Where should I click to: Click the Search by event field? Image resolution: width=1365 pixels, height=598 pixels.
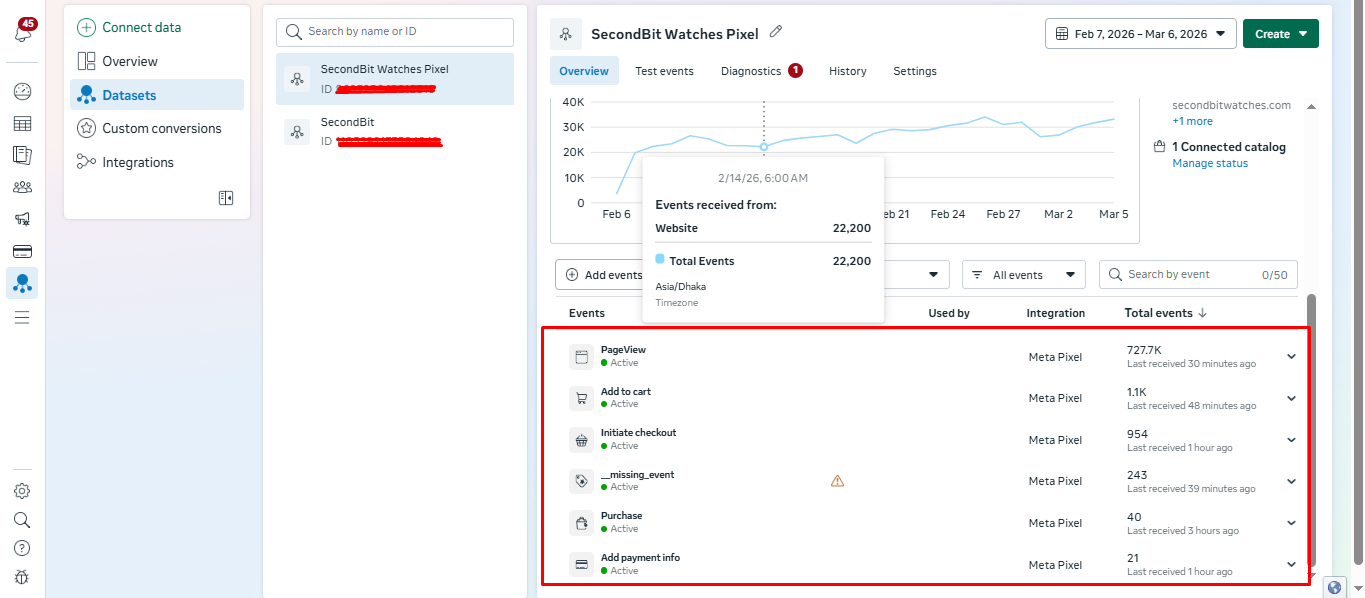tap(1190, 274)
